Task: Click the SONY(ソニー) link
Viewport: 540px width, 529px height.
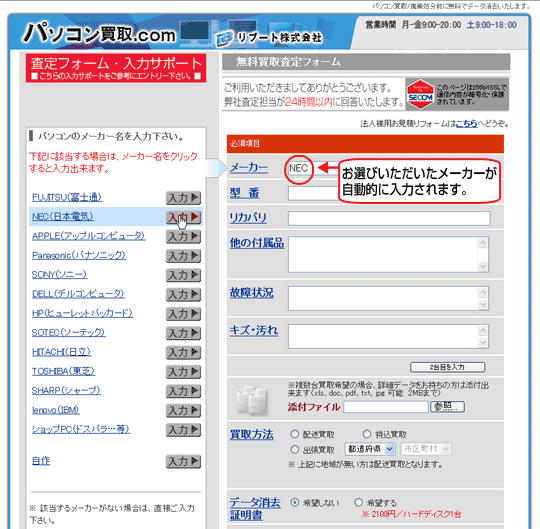Action: pyautogui.click(x=59, y=274)
